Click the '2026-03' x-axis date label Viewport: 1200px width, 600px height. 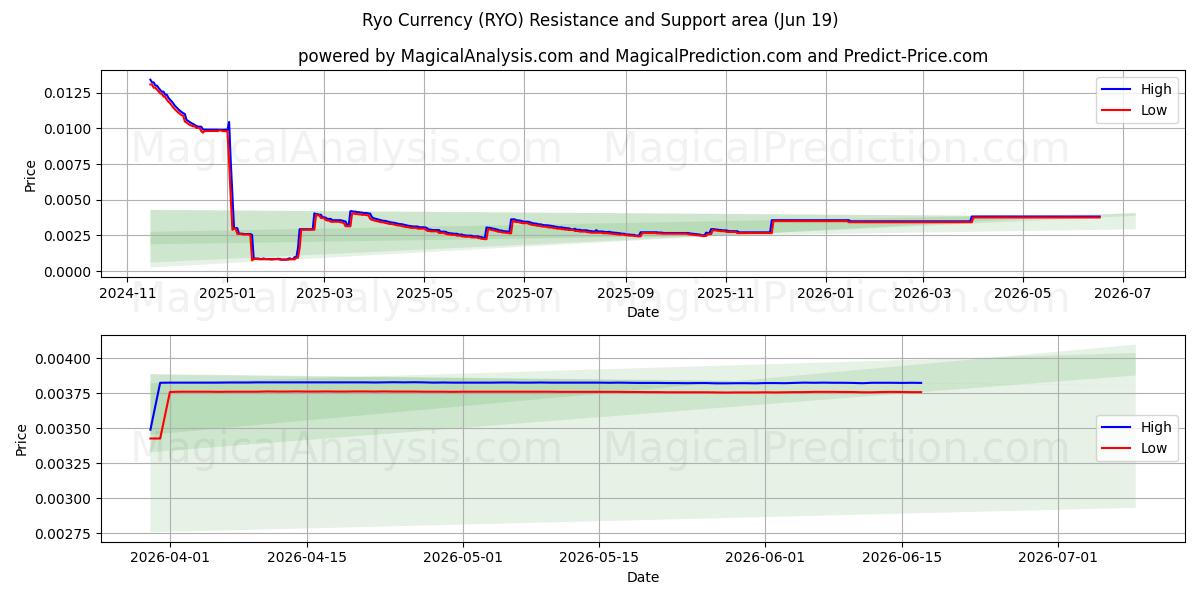(x=923, y=294)
